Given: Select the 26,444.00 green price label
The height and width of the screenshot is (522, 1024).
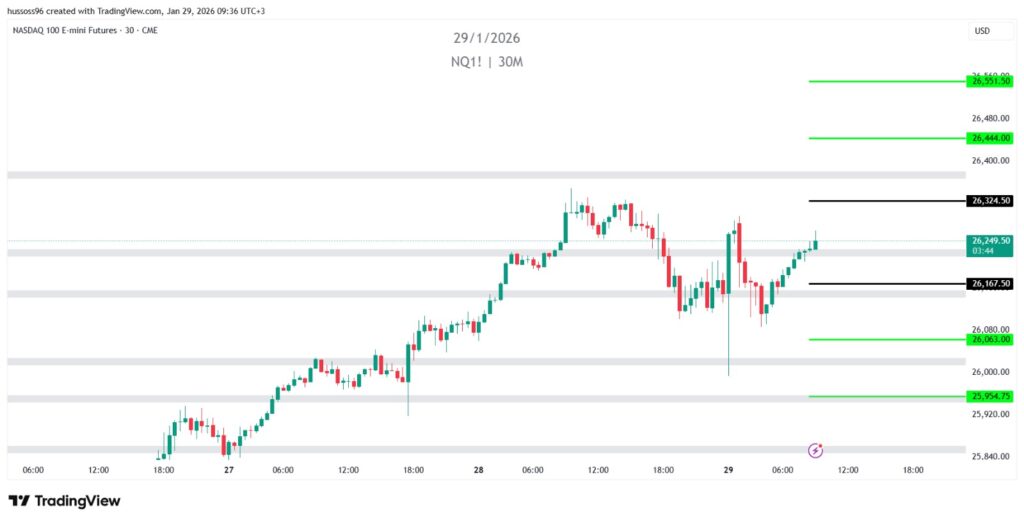Looking at the screenshot, I should point(990,138).
